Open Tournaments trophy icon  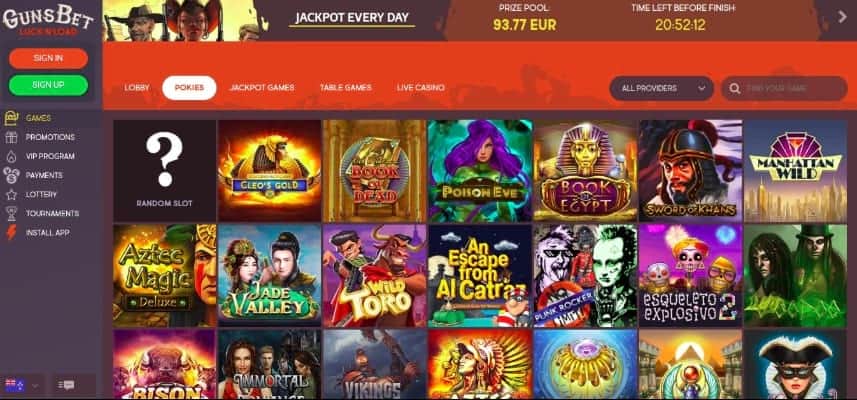pyautogui.click(x=11, y=214)
